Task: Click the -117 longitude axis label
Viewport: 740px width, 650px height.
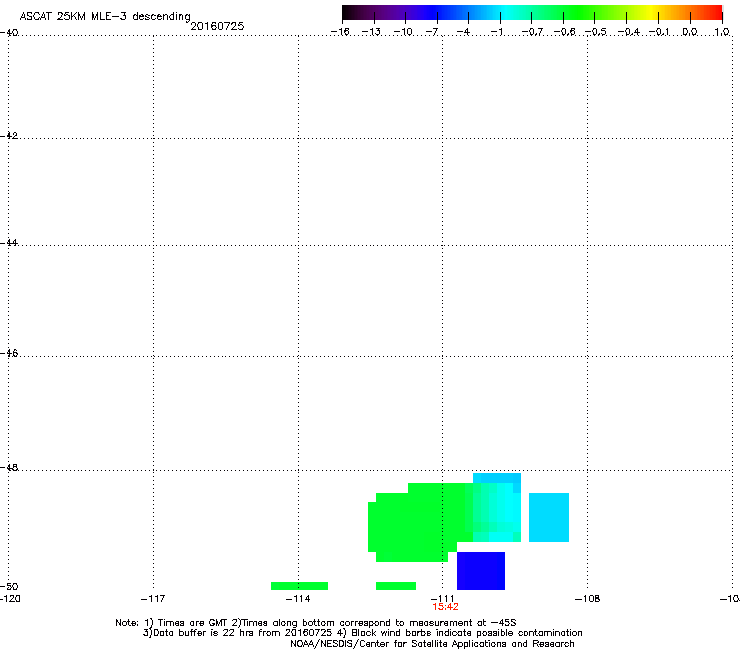Action: pyautogui.click(x=153, y=599)
